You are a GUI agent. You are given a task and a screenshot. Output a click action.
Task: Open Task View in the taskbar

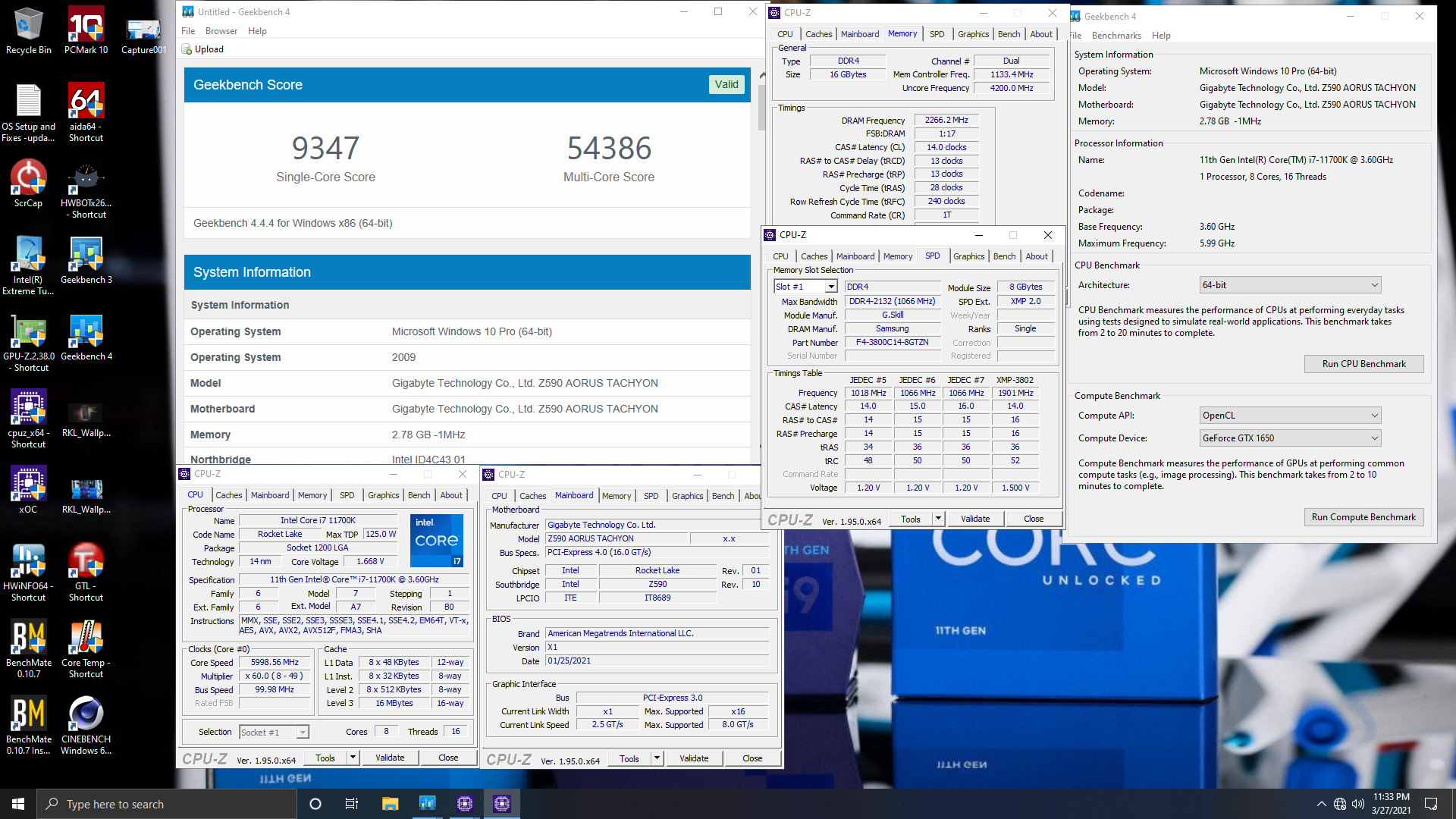pos(351,804)
